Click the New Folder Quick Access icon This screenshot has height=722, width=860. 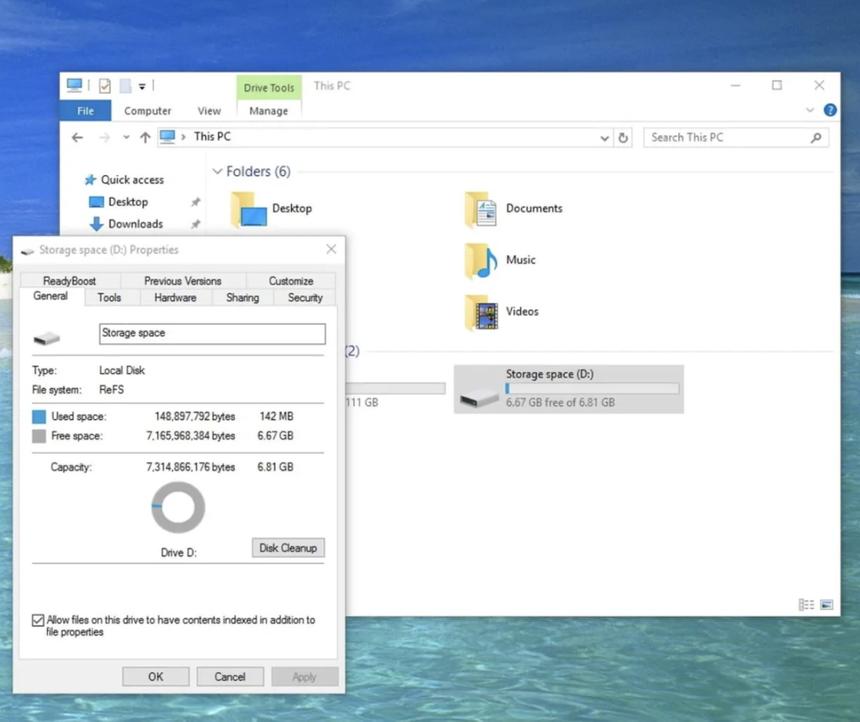(124, 85)
